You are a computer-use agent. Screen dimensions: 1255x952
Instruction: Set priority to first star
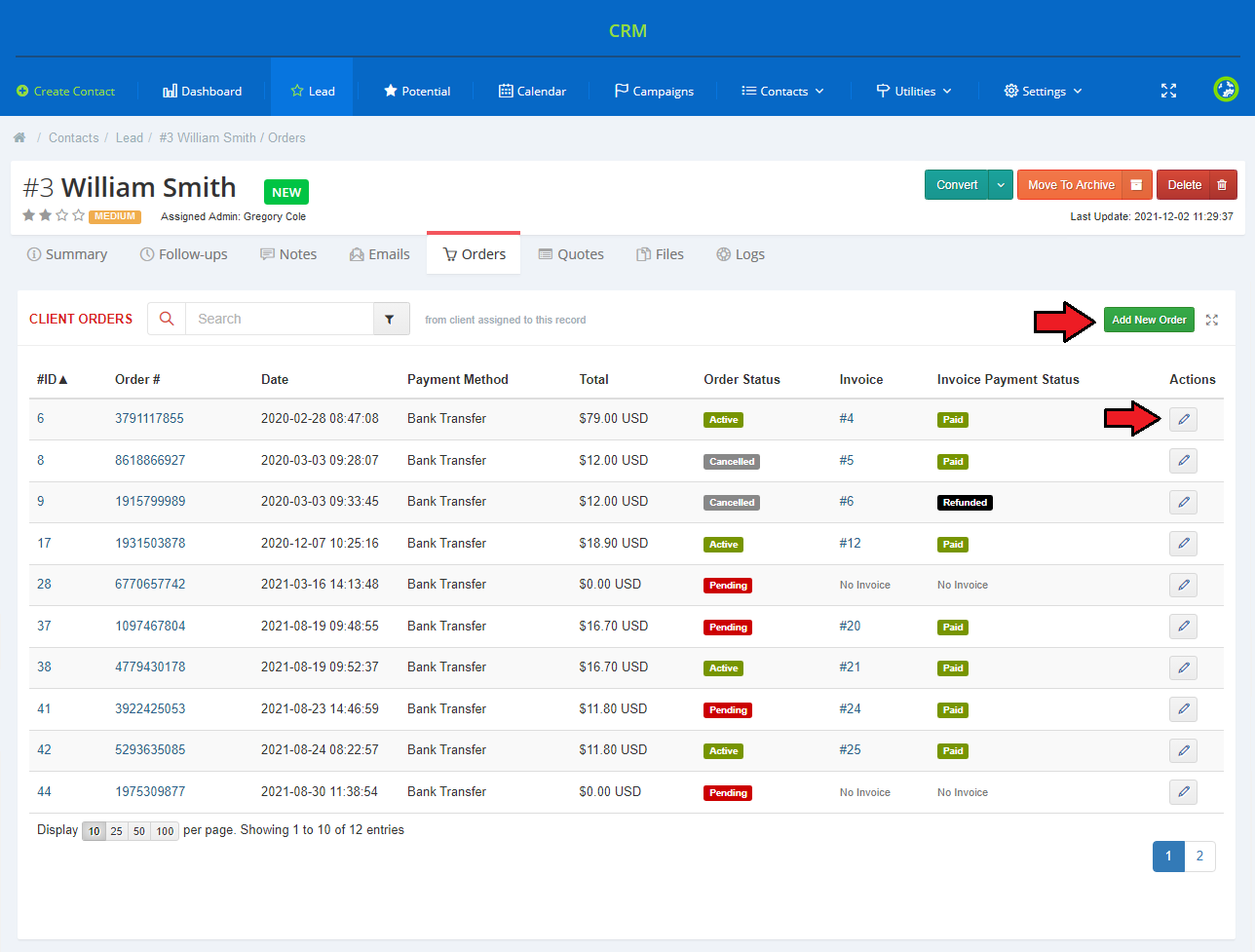(x=29, y=215)
